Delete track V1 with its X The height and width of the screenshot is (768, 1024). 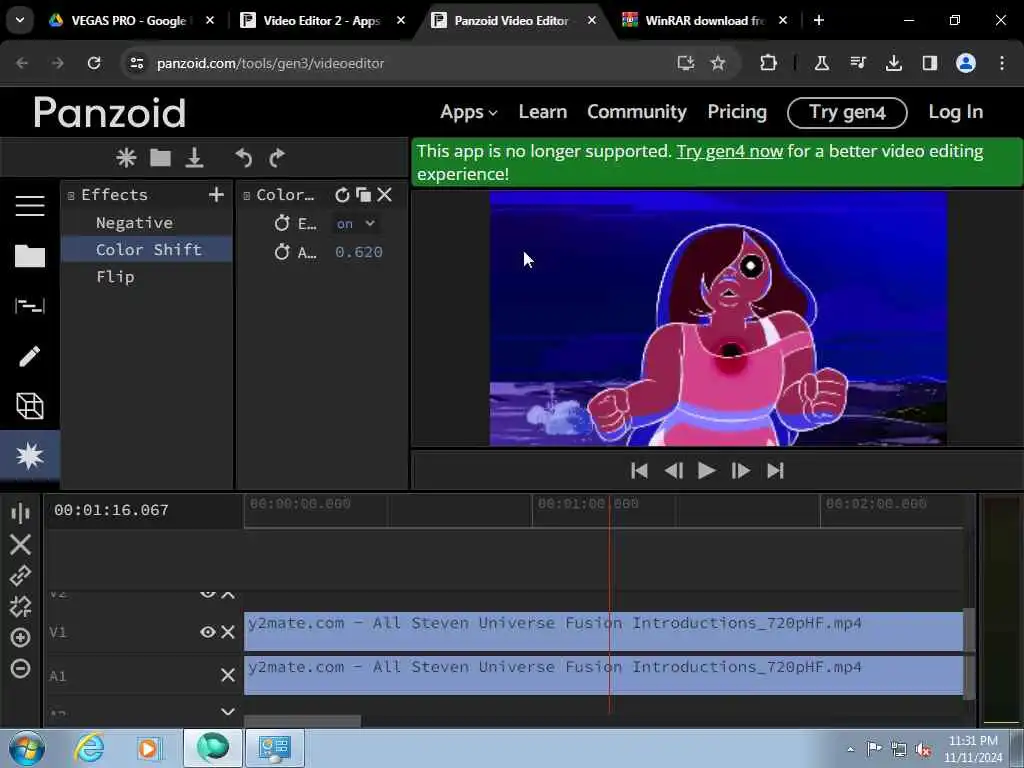click(x=228, y=632)
